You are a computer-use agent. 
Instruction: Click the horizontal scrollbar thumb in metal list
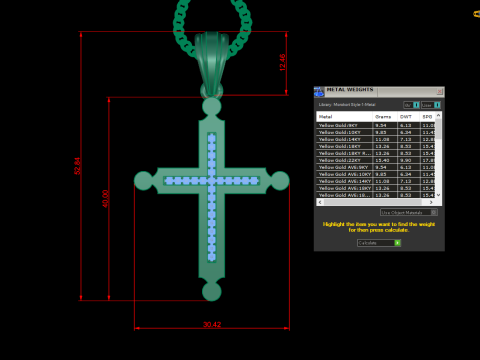click(x=373, y=202)
